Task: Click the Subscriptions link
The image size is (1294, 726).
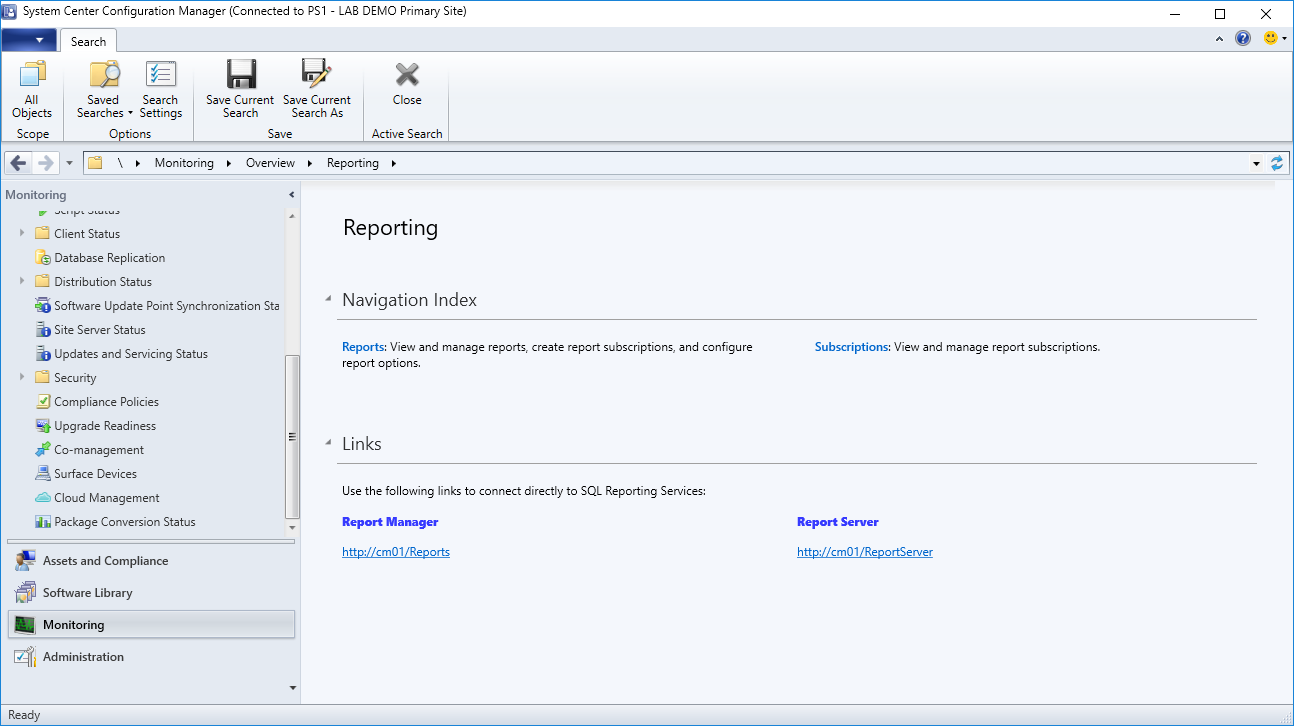Action: tap(851, 346)
